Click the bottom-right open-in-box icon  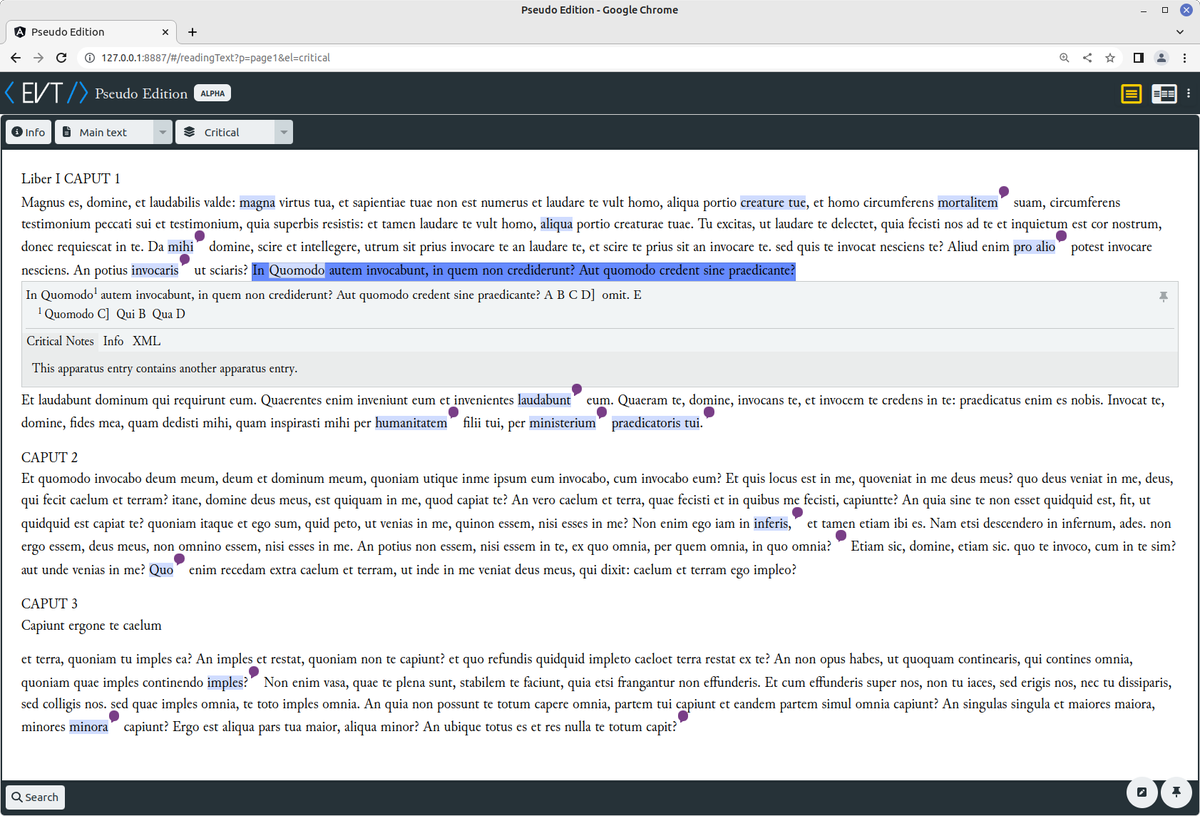pyautogui.click(x=1141, y=793)
